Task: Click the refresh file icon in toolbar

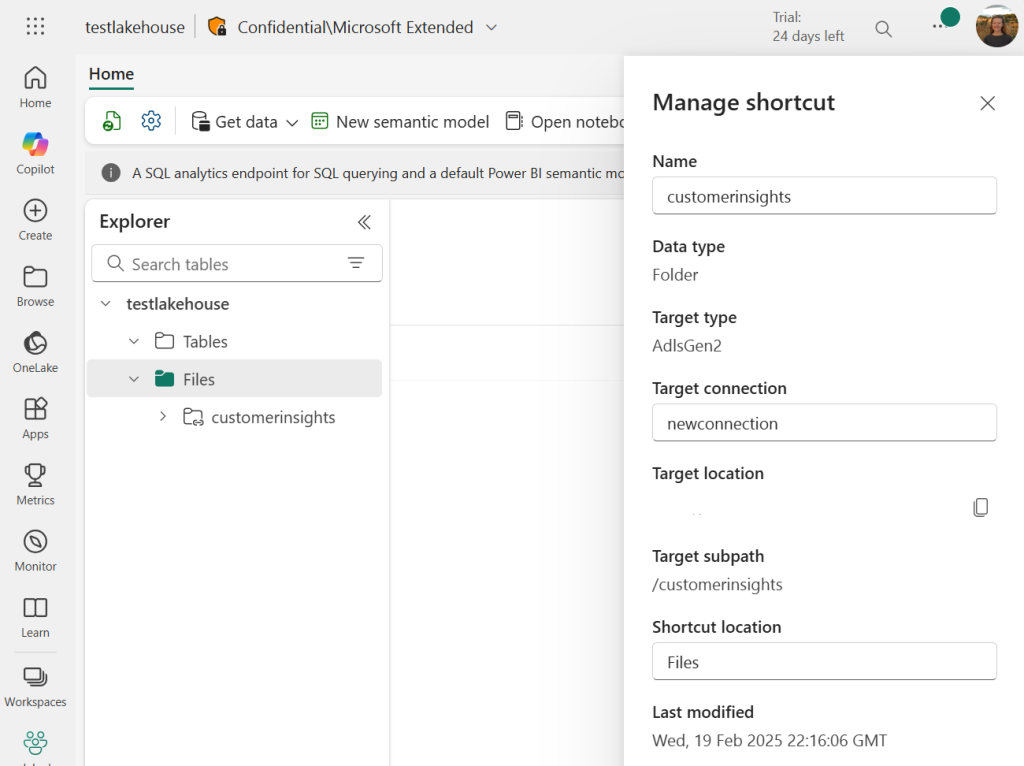Action: 112,121
